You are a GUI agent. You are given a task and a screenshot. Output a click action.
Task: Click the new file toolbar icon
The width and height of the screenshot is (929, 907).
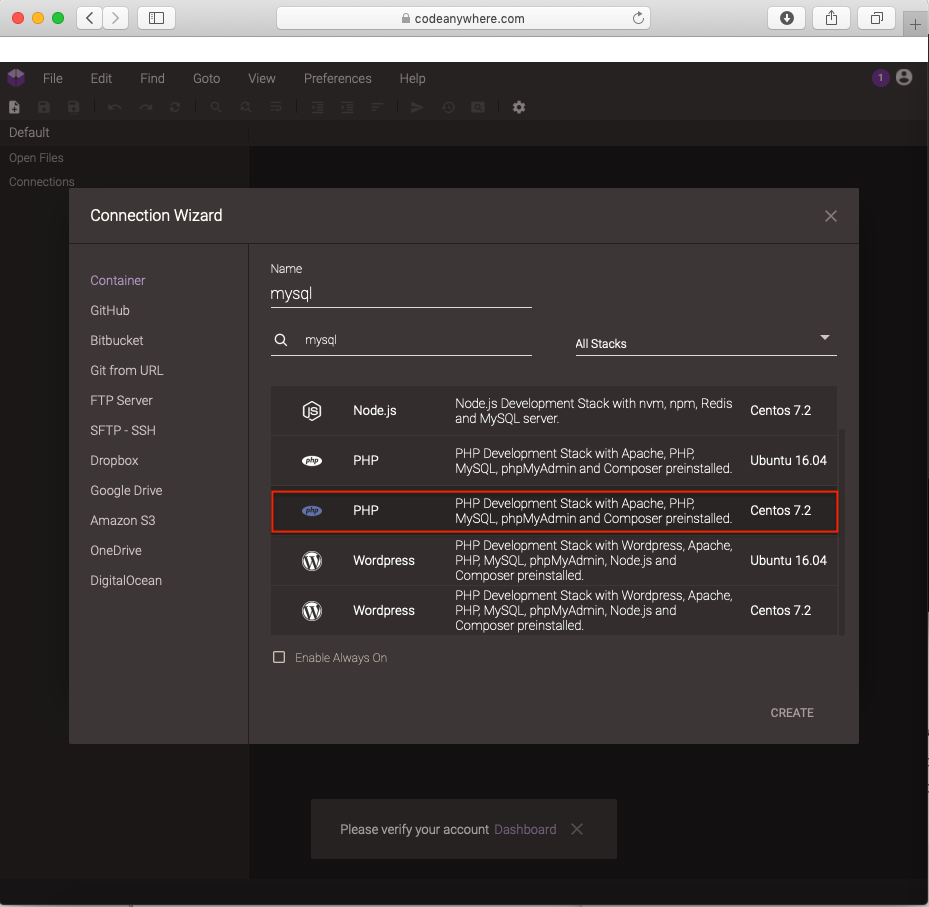pos(14,107)
